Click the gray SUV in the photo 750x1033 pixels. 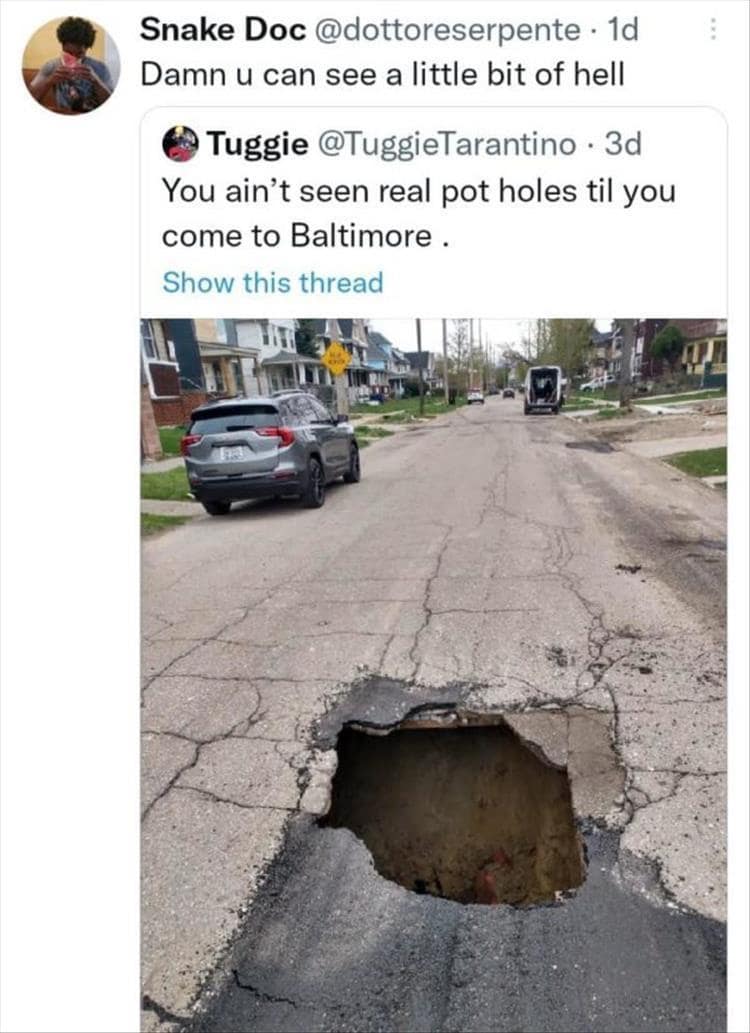point(271,451)
